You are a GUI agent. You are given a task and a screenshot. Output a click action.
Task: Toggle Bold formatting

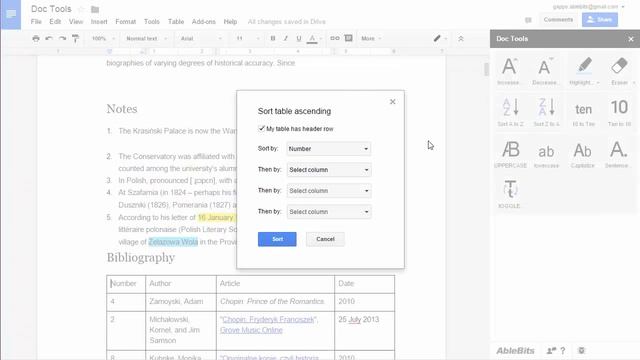(x=273, y=38)
